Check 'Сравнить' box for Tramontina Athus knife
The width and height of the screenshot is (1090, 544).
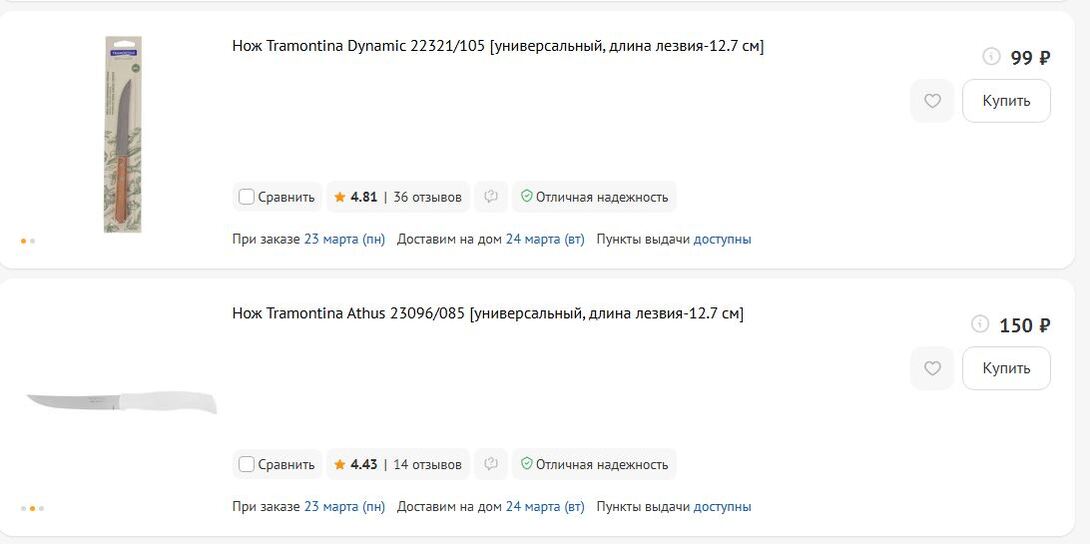(246, 464)
